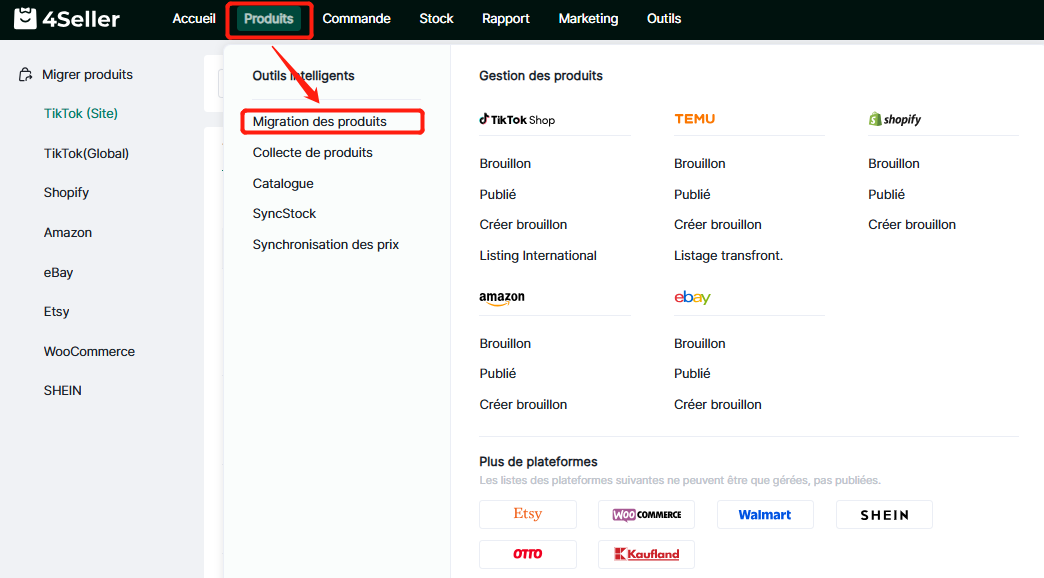Click the TikTok Shop logo
Image resolution: width=1044 pixels, height=578 pixels.
tap(517, 120)
